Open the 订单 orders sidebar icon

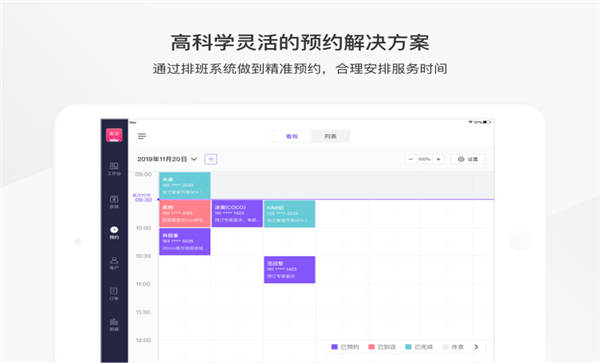tap(114, 294)
